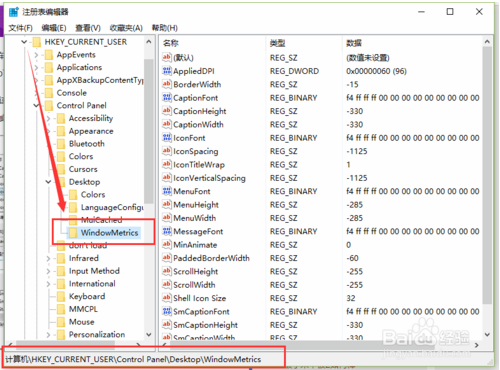
Task: Select the Control Panel folder icon
Action: tap(49, 106)
